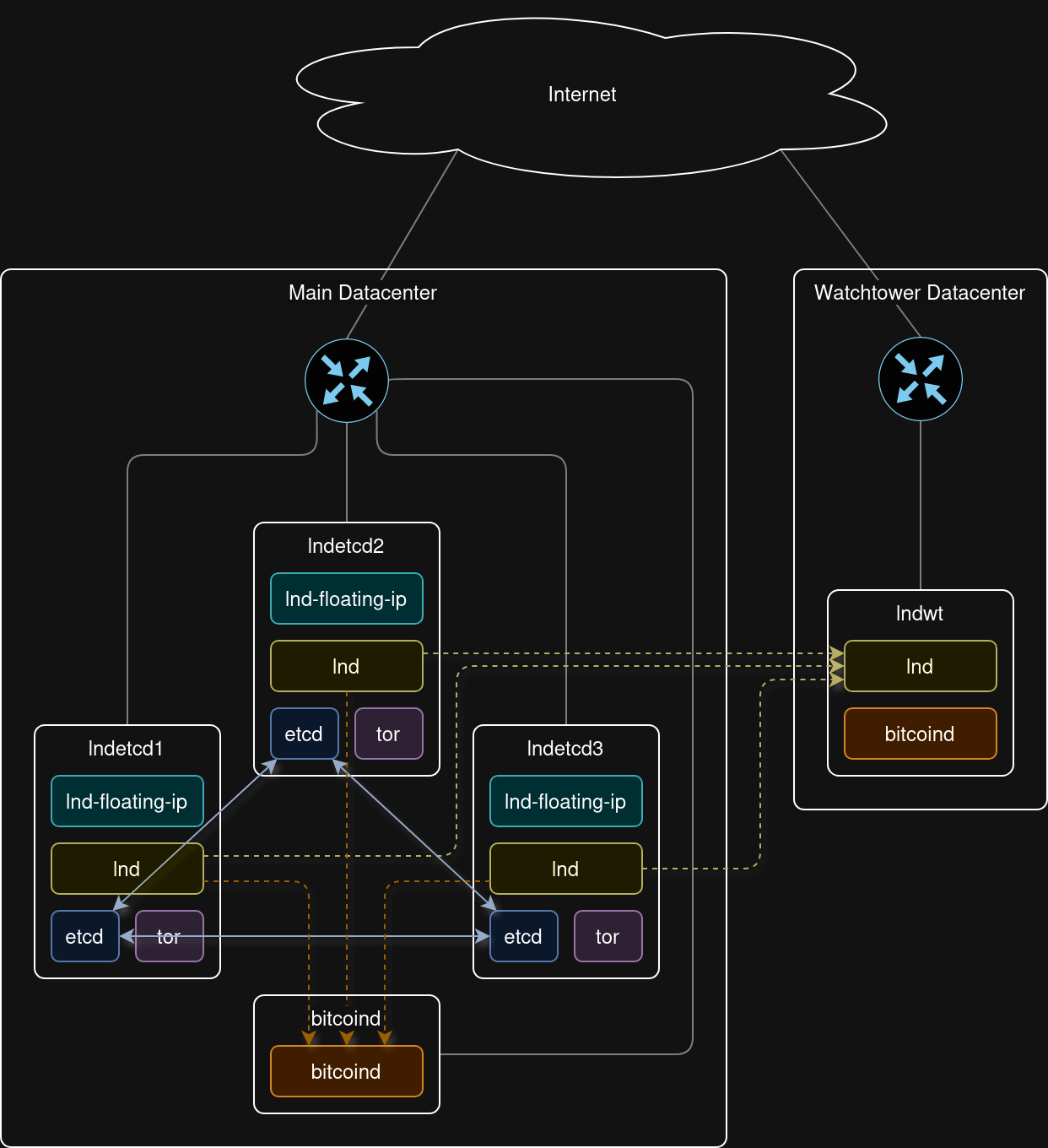This screenshot has height=1148, width=1048.
Task: Click the lndetcd2 group title
Action: point(346,546)
